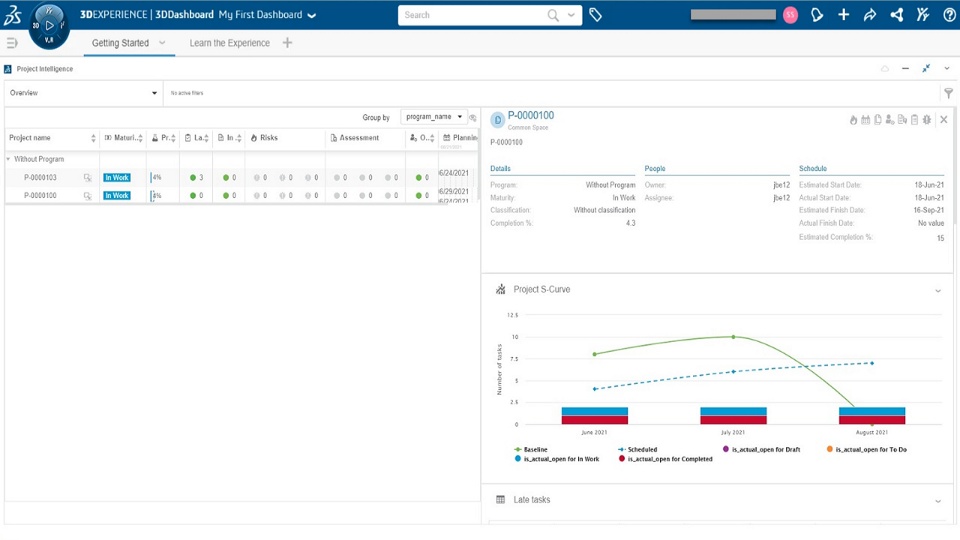Click the Late tasks table icon

coord(500,500)
